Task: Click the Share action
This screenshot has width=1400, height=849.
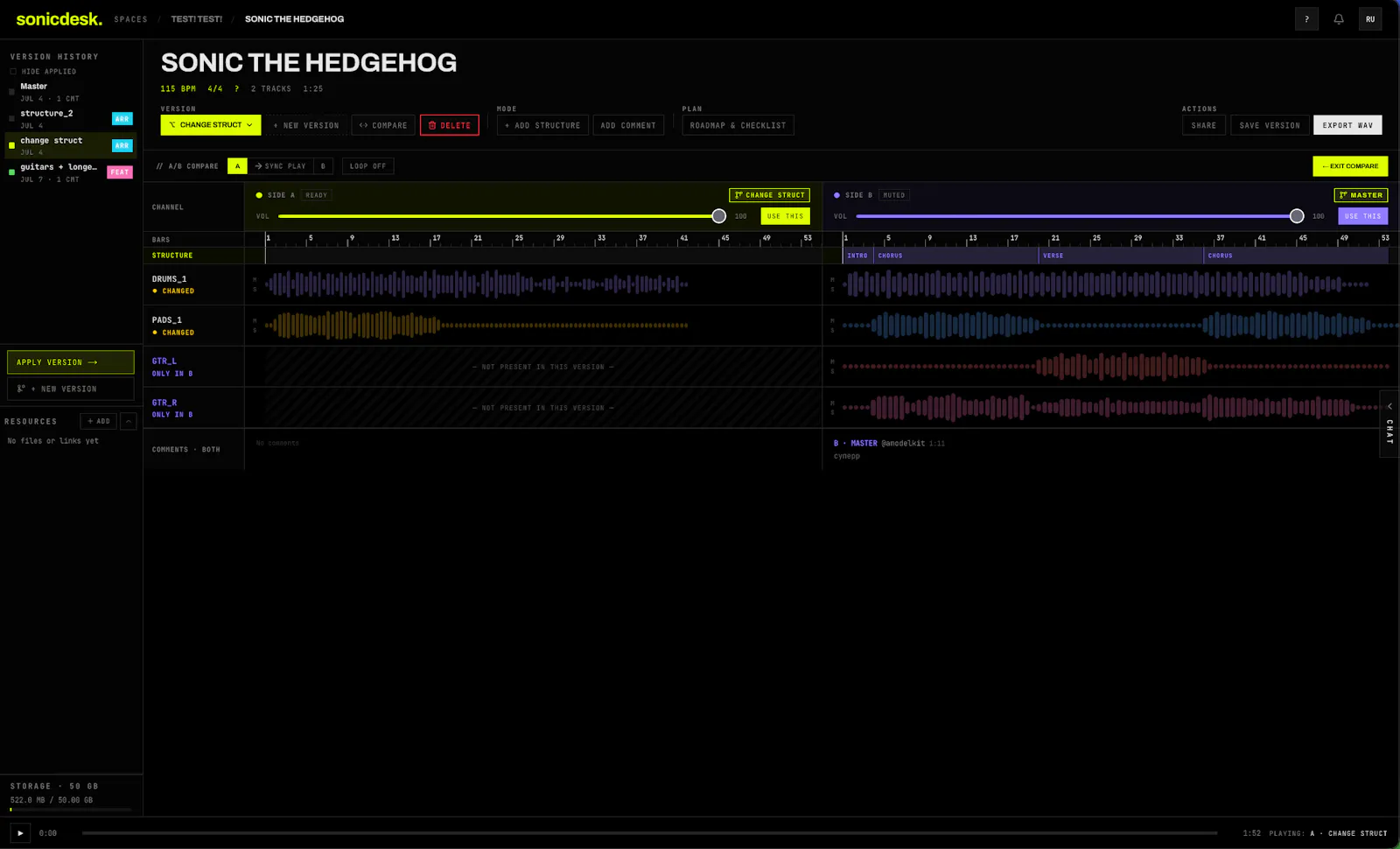Action: coord(1204,125)
